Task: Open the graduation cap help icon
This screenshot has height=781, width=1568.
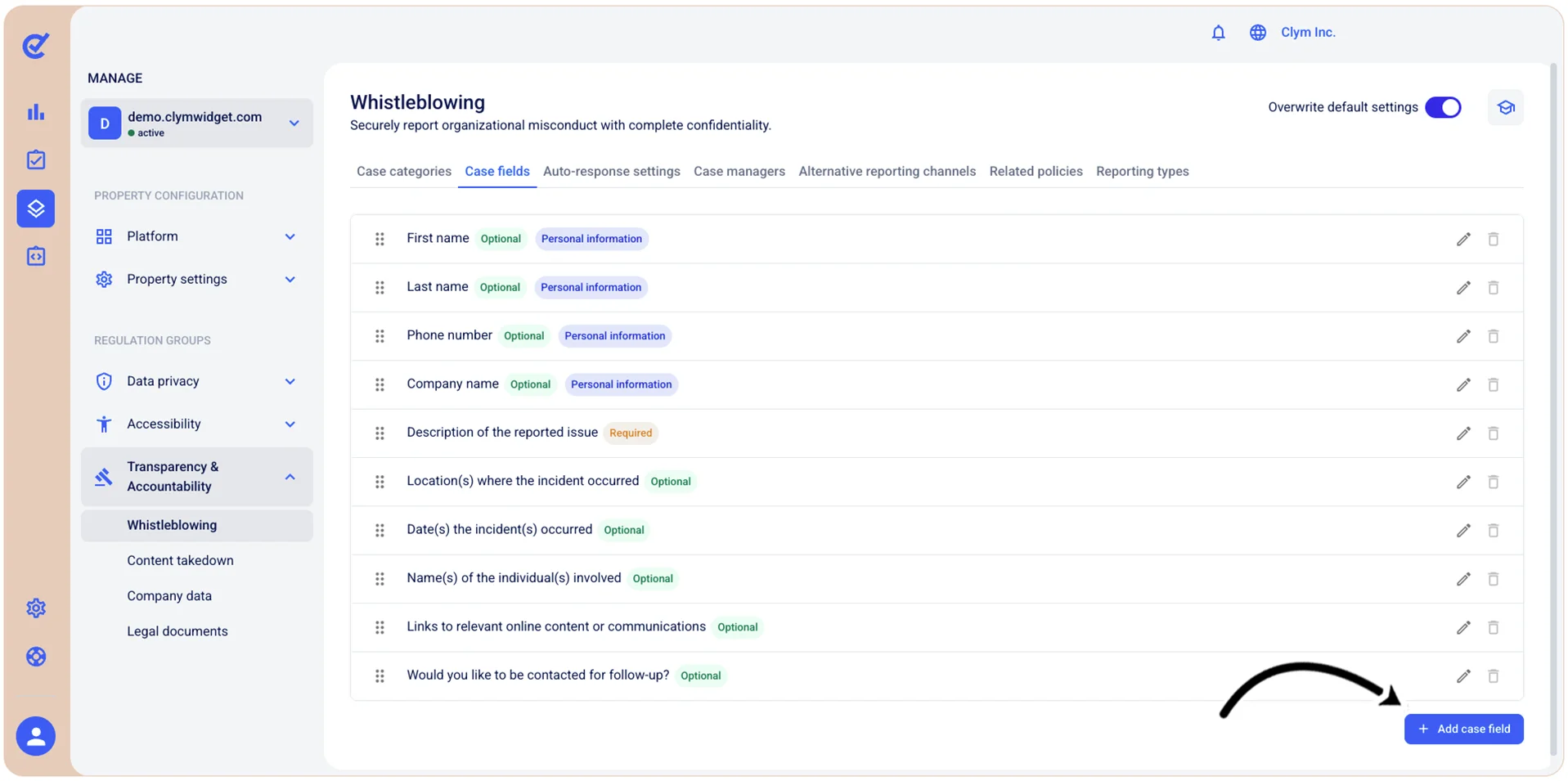Action: (x=1505, y=107)
